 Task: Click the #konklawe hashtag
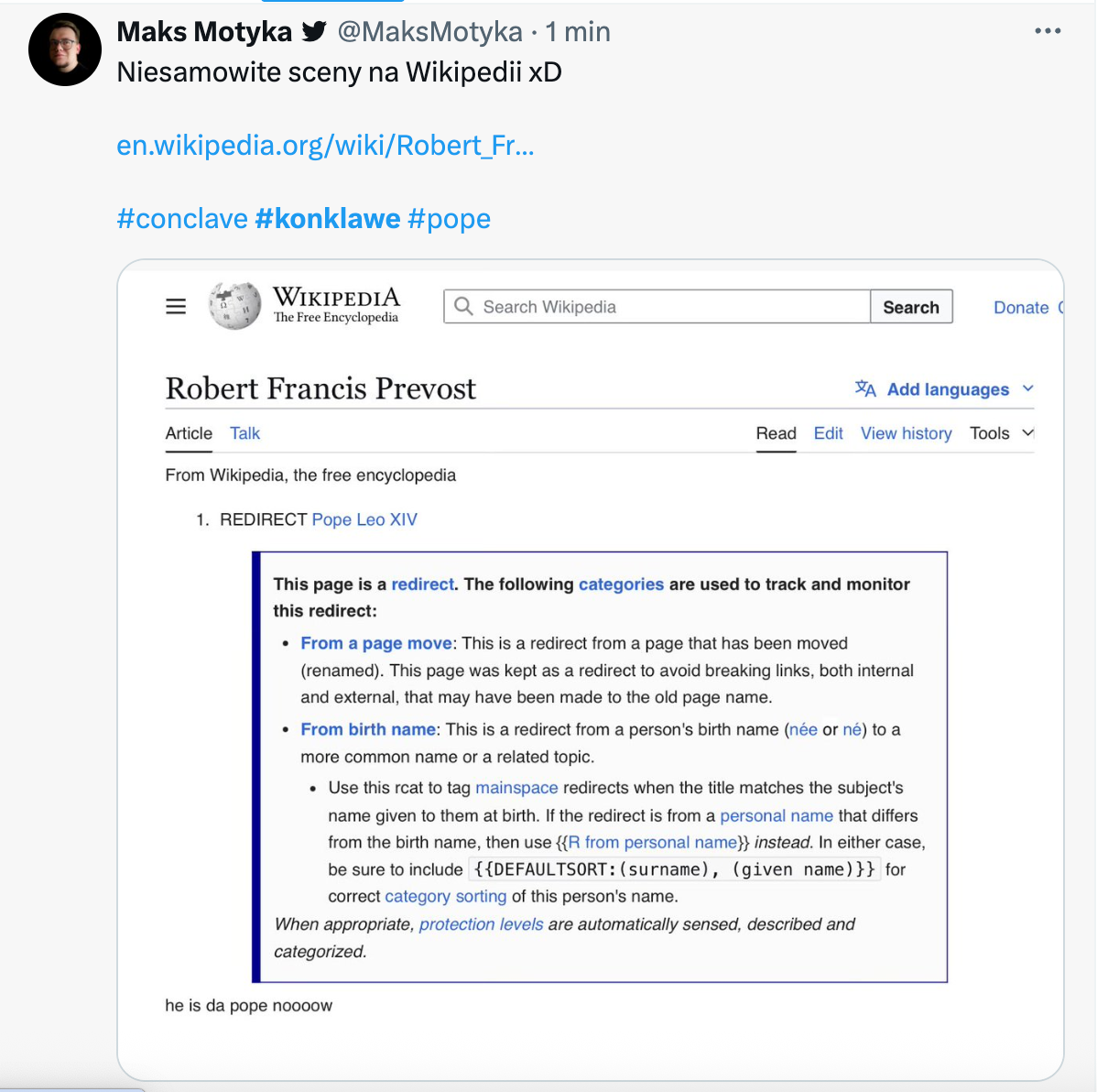coord(328,219)
